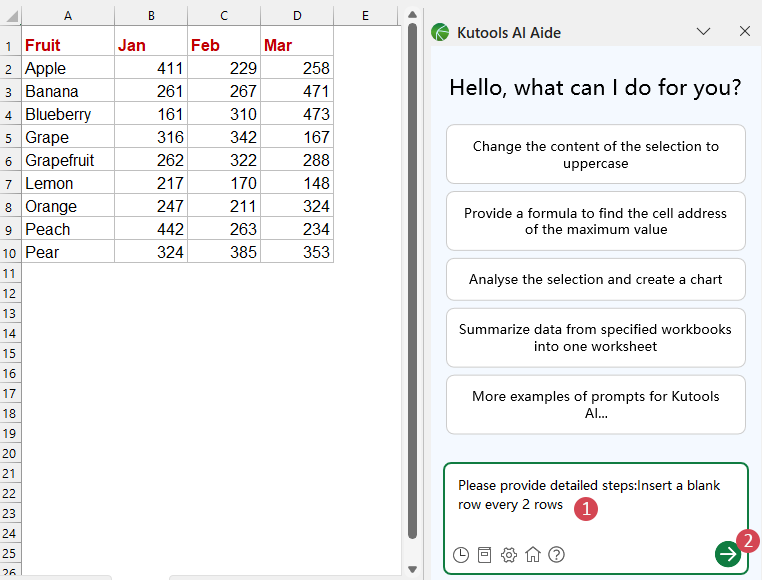Click the Grapefruit cell in column A
This screenshot has width=762, height=580.
66,160
